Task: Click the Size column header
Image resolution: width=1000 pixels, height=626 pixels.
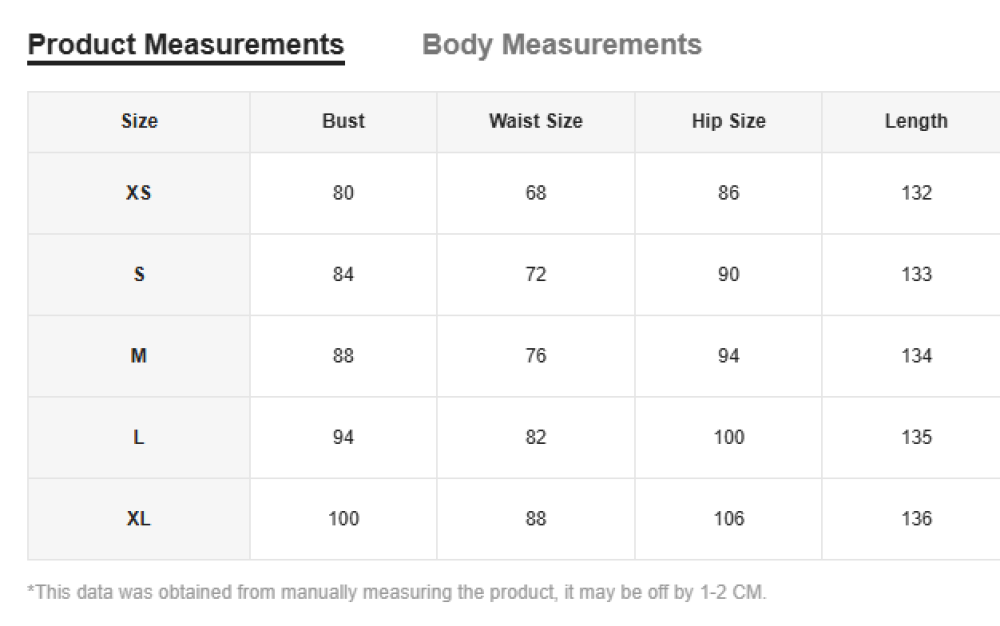Action: [139, 121]
